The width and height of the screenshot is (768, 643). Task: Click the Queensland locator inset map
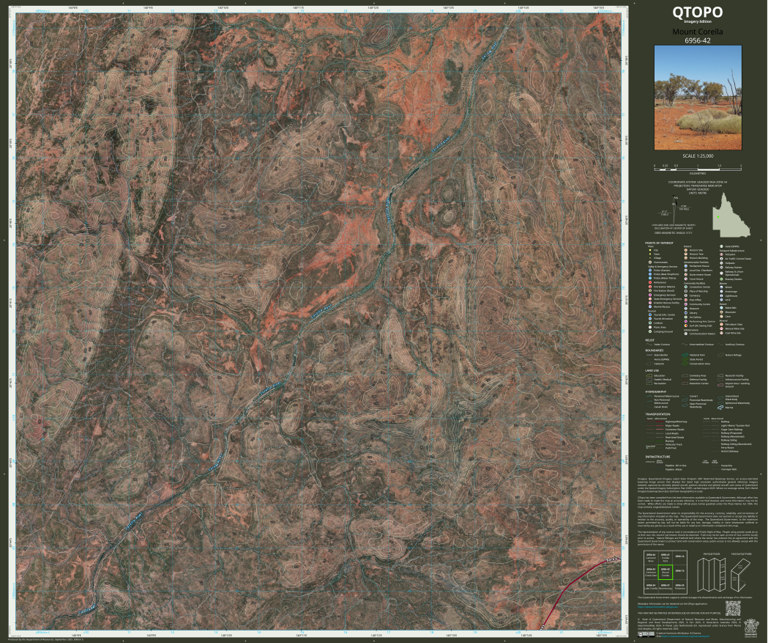coord(731,214)
